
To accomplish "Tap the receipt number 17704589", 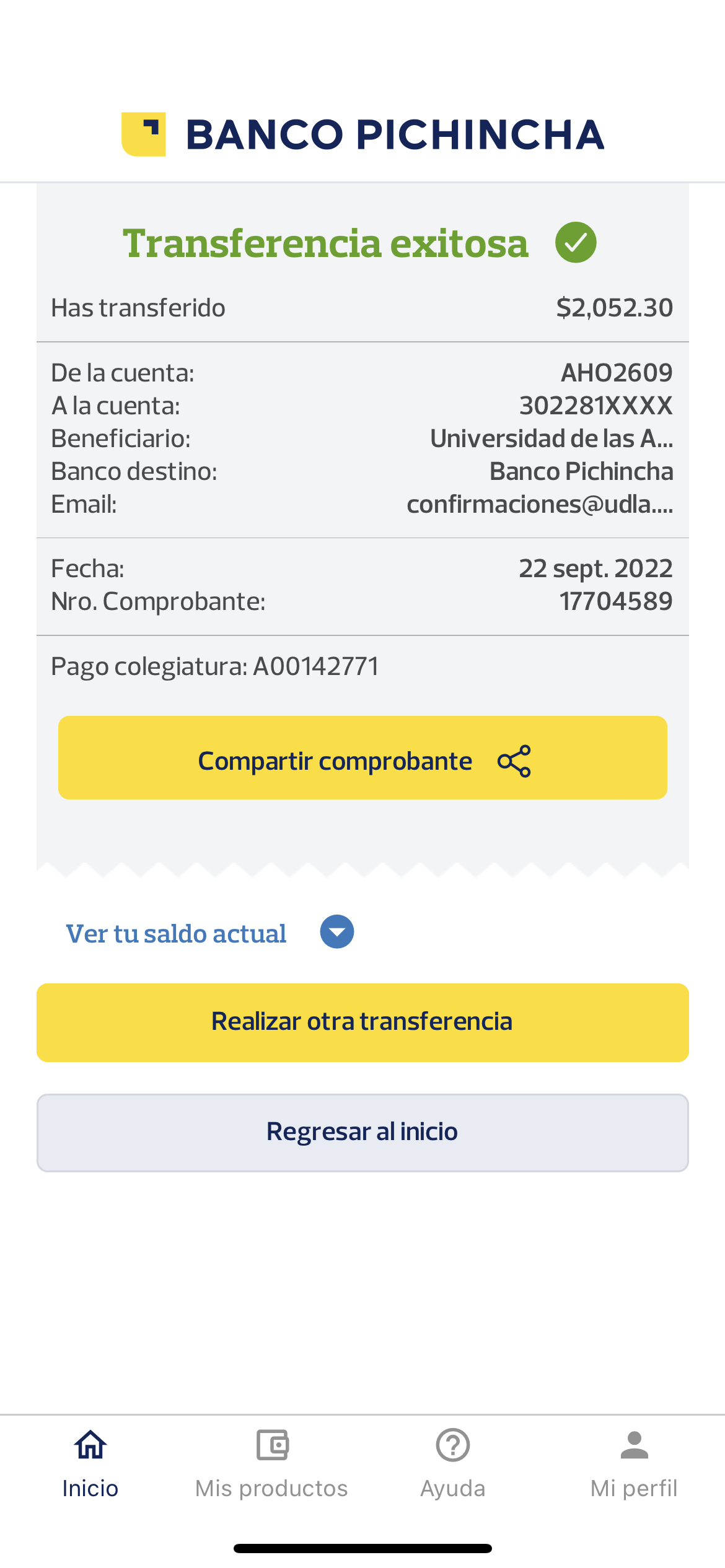I will point(616,601).
